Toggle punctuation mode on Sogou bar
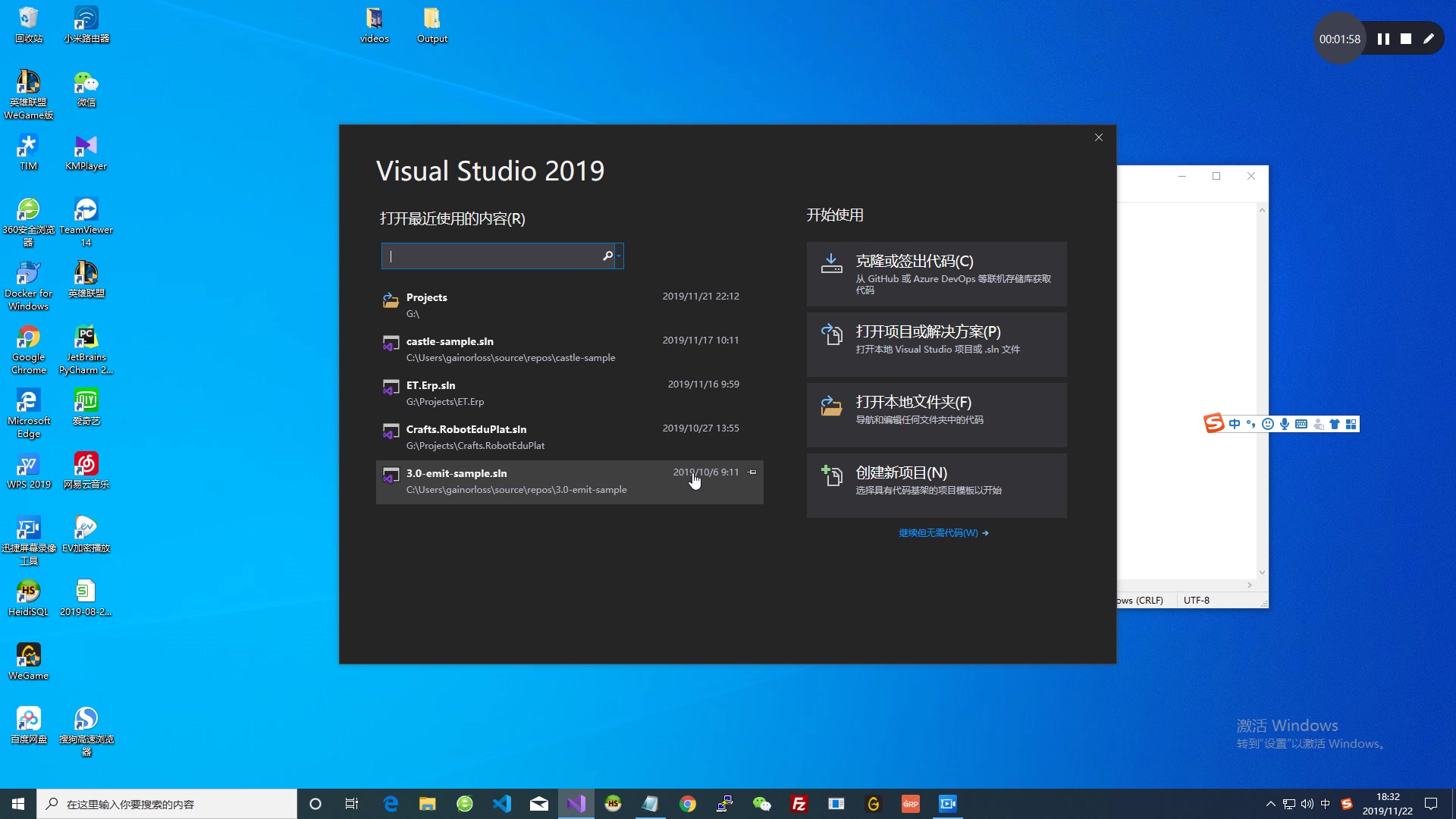1456x819 pixels. coord(1250,424)
